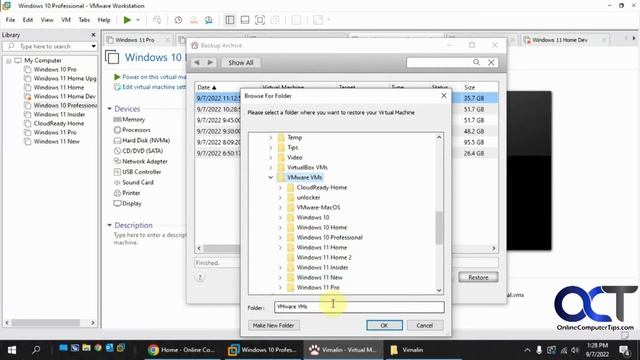The image size is (640, 360).
Task: Click the revert snapshot toolbar icon
Action: point(193,20)
